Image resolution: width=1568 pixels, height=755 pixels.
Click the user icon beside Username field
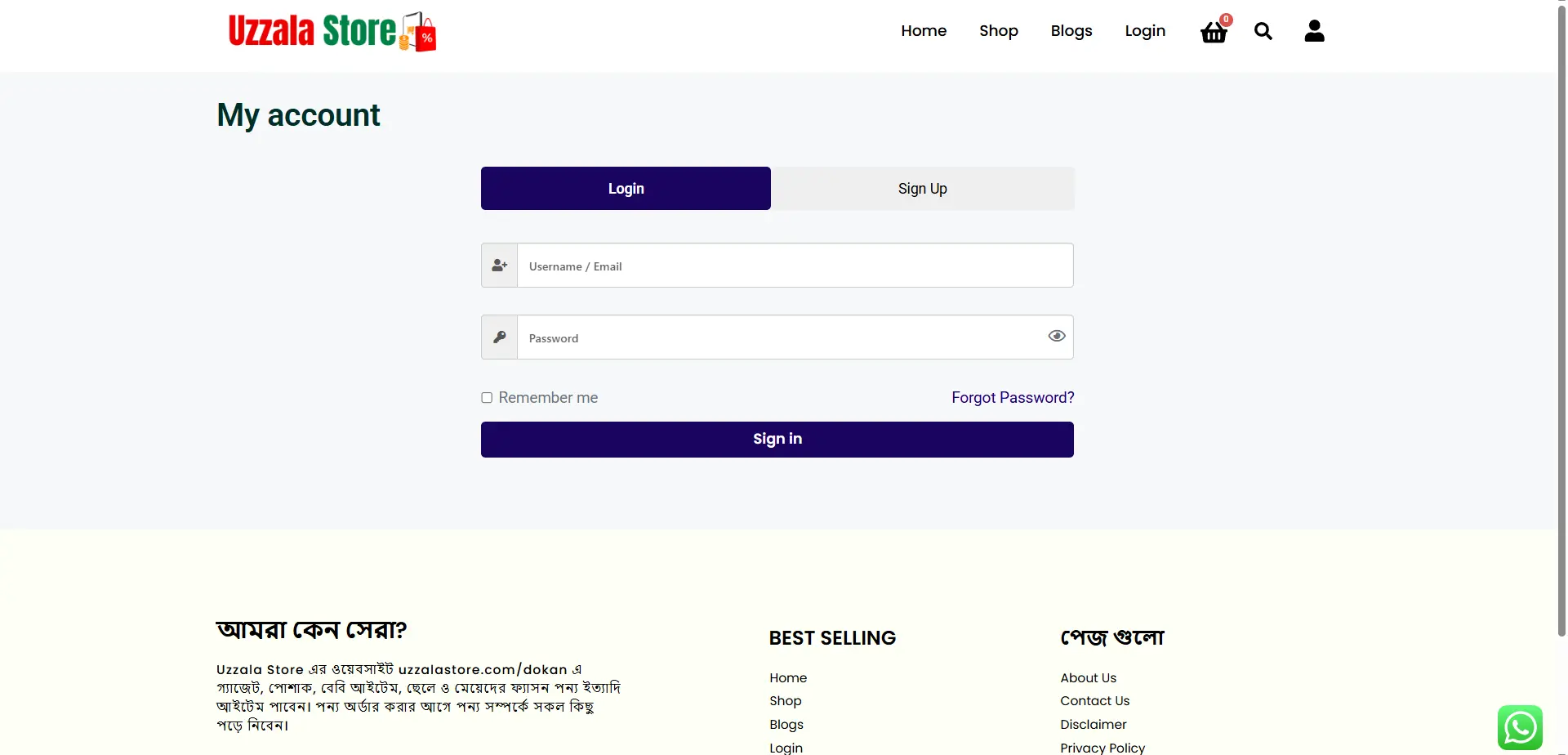click(x=500, y=266)
